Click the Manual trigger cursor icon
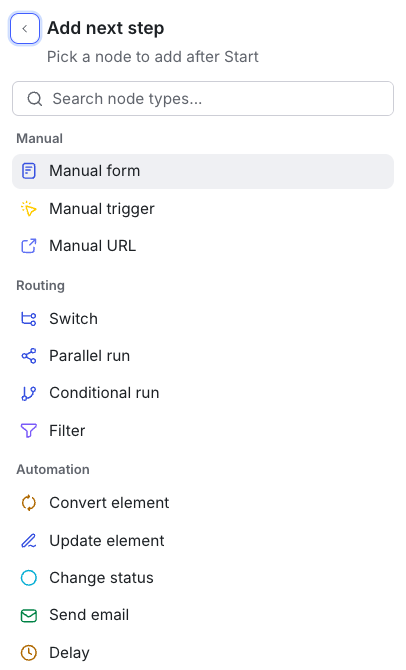 click(29, 209)
